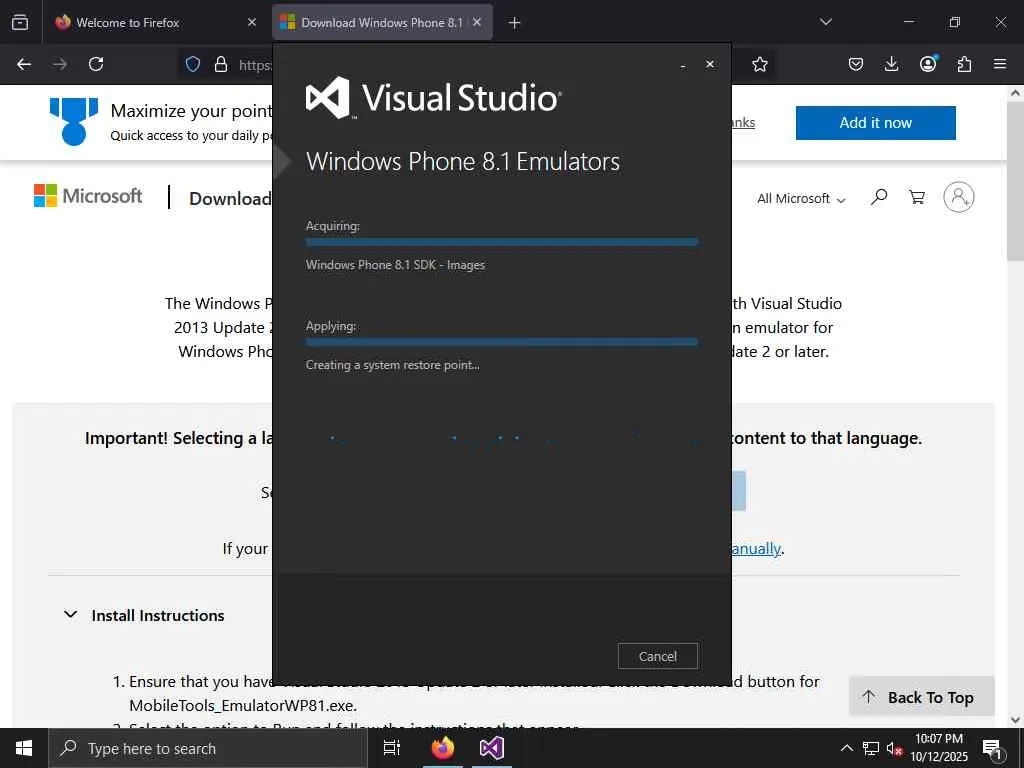Collapse the Install Instructions section

coord(144,615)
